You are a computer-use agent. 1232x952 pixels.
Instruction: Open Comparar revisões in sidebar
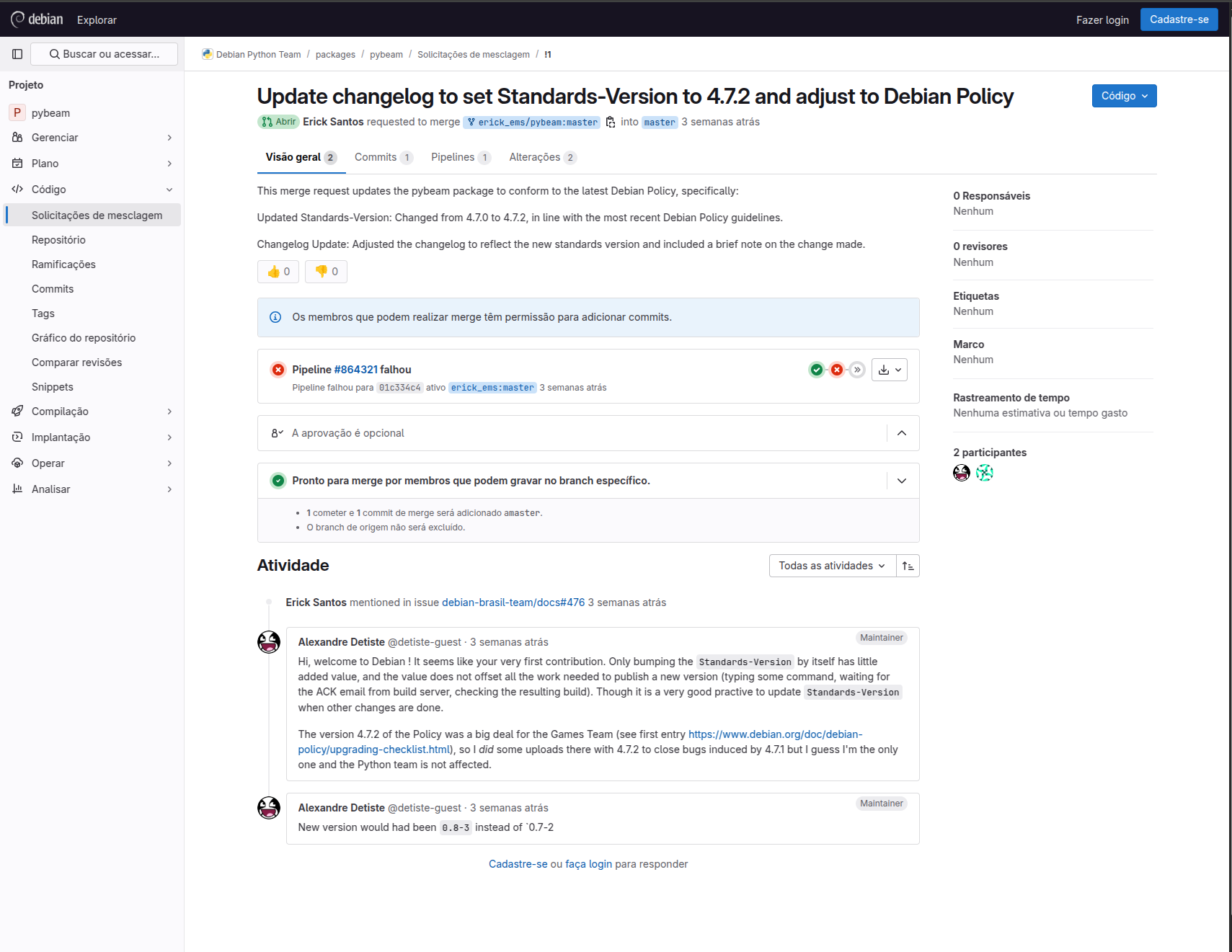92,362
